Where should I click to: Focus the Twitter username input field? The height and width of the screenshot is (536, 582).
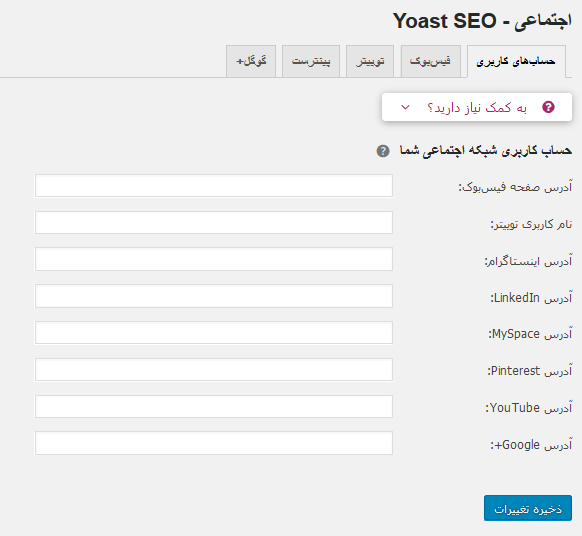tap(214, 222)
